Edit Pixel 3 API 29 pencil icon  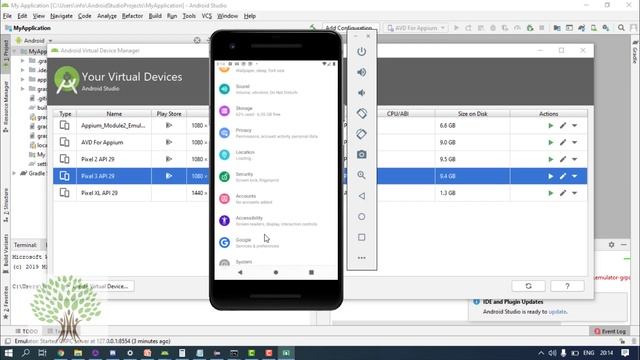click(x=563, y=176)
